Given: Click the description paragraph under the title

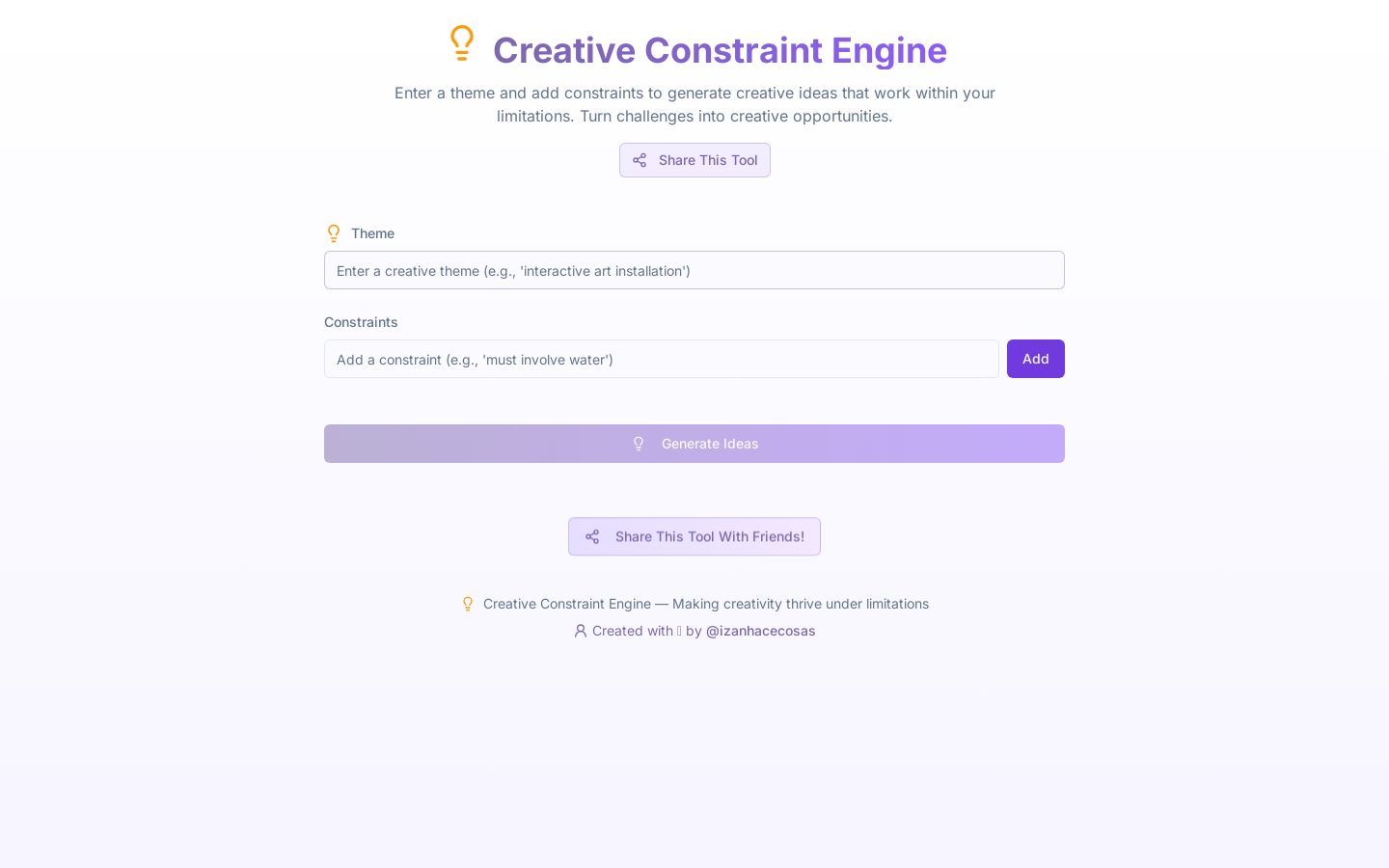Looking at the screenshot, I should pyautogui.click(x=694, y=104).
